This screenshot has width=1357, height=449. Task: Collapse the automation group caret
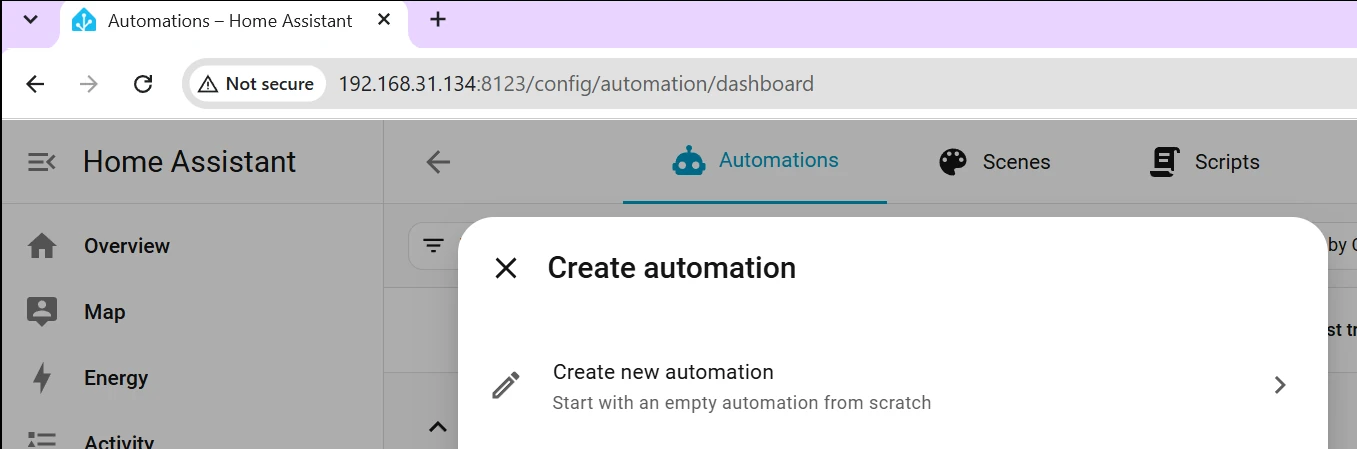(437, 427)
